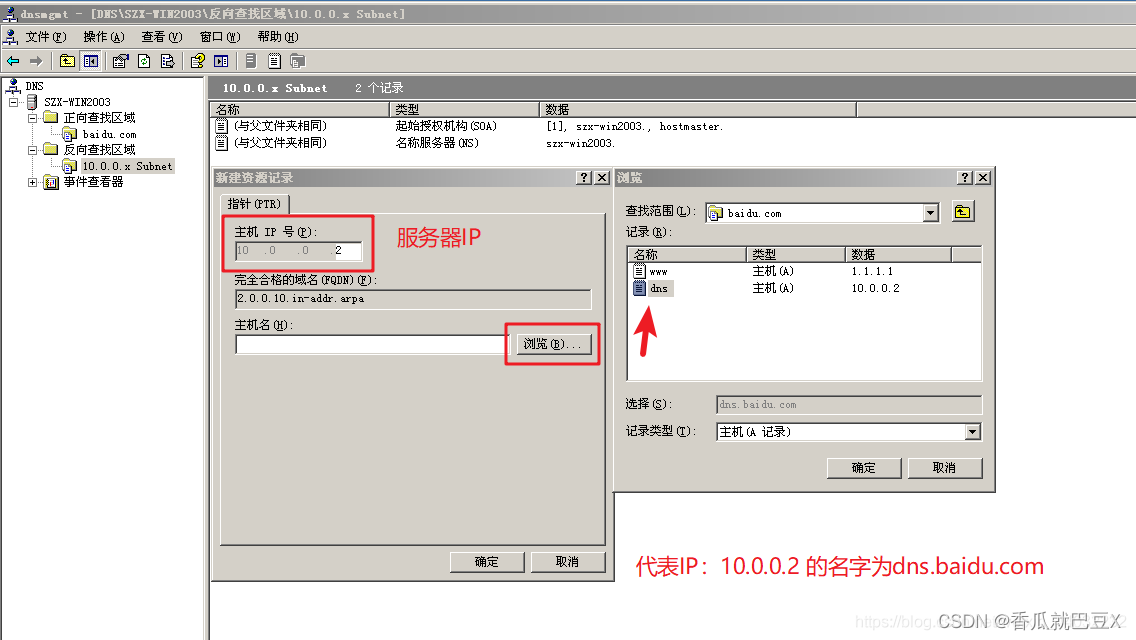Open the 查找范围 dropdown showing baidu.com
This screenshot has height=640, width=1136.
coord(929,211)
